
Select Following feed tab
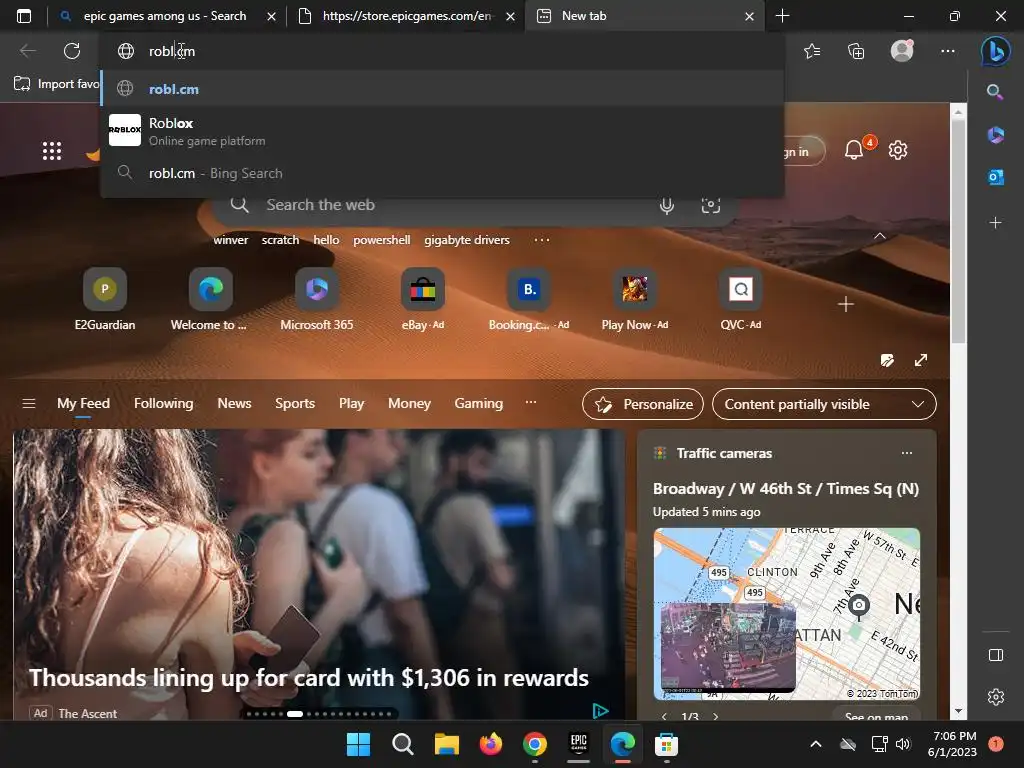coord(163,404)
